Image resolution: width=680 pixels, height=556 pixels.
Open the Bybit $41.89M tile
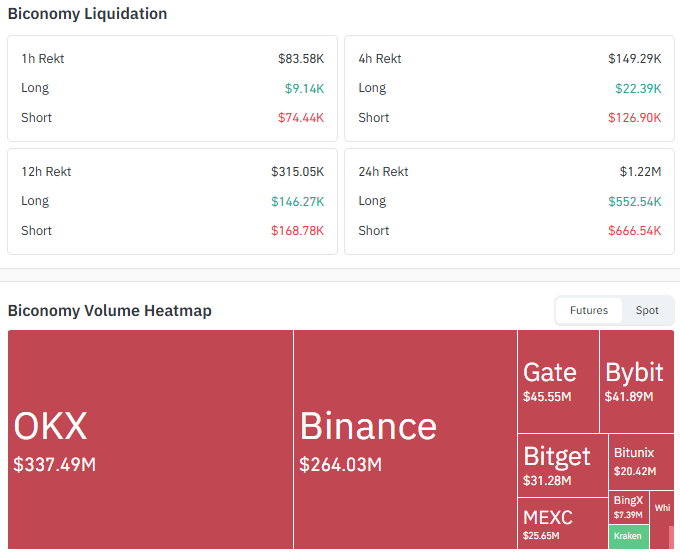pos(637,381)
